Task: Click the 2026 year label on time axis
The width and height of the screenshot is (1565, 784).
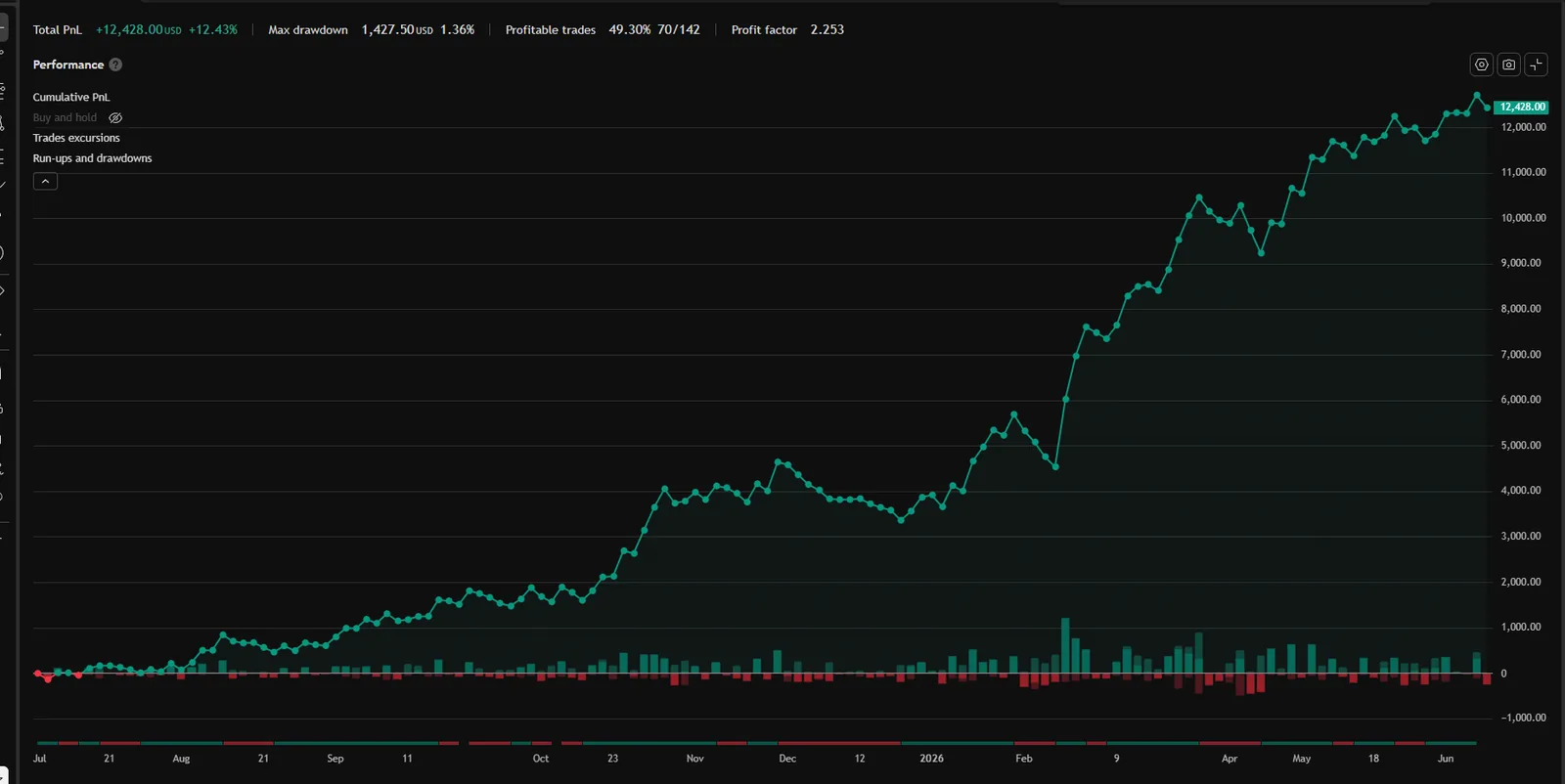Action: 932,759
